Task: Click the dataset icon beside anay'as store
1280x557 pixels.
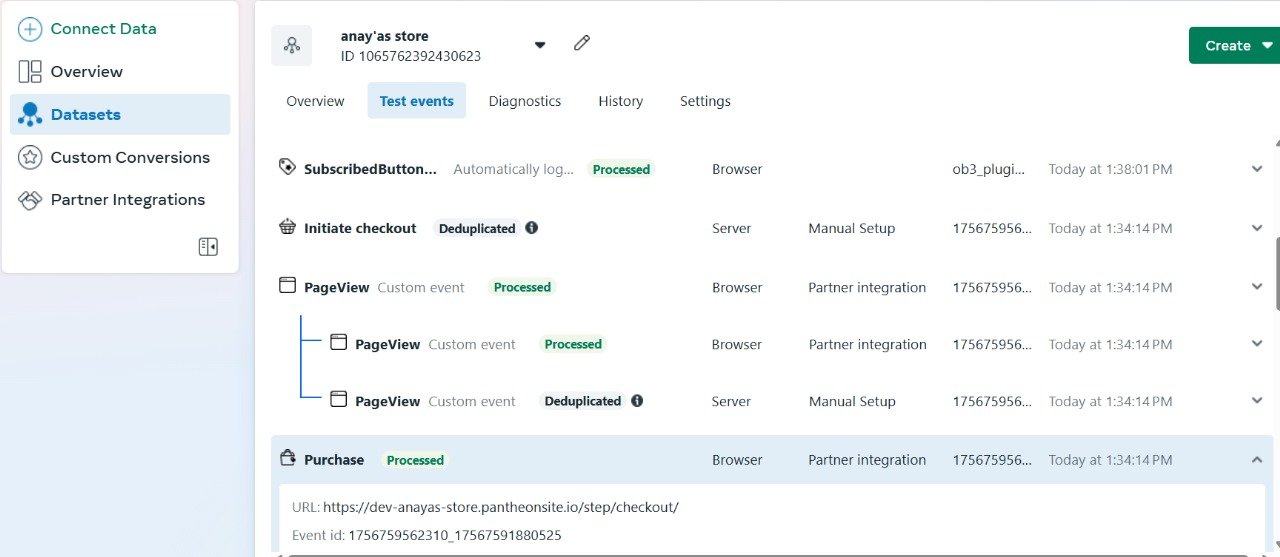Action: [x=291, y=45]
